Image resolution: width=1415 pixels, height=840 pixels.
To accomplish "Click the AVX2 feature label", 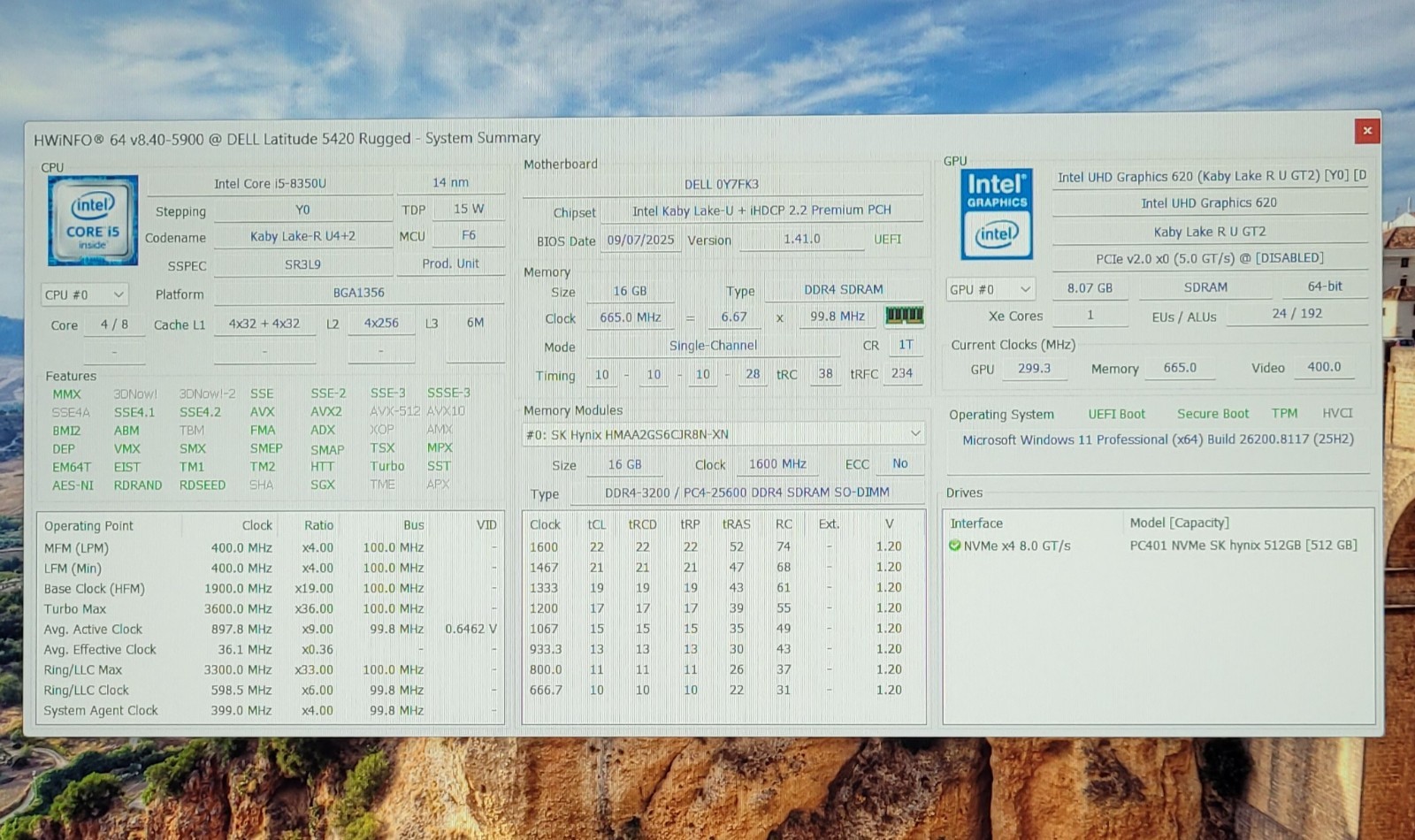I will click(x=325, y=411).
